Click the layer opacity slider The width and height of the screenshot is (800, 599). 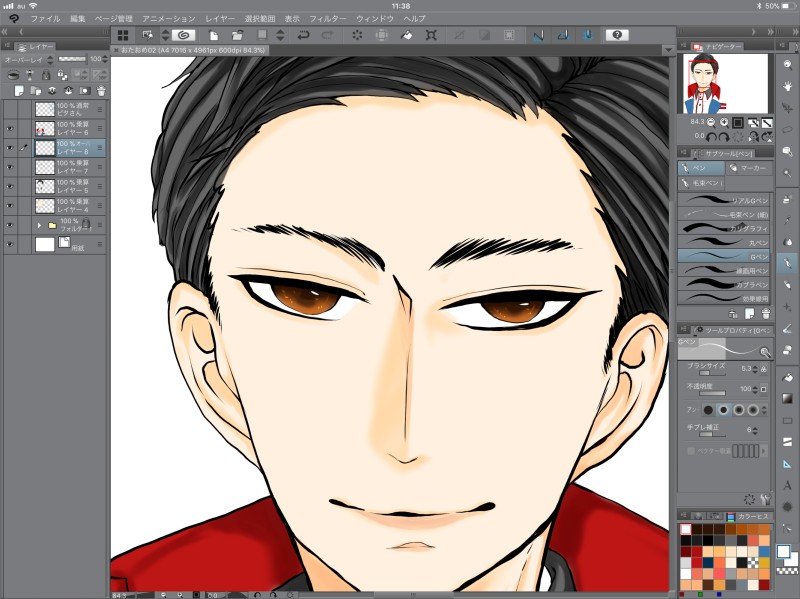pos(72,59)
